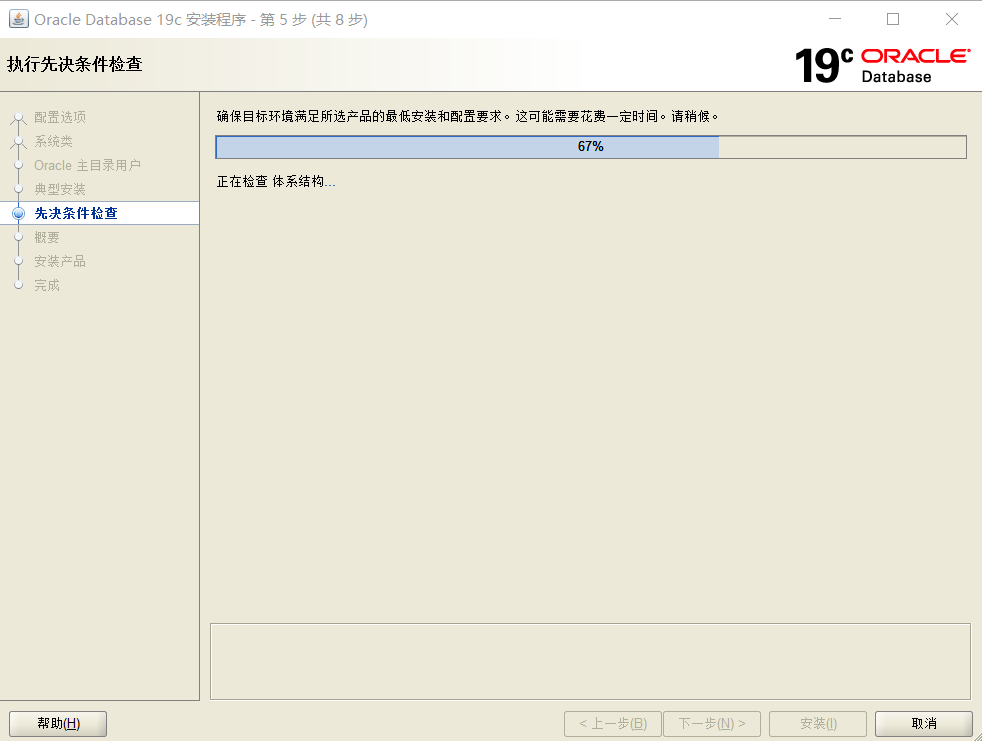
Task: Select the 系统类 step in sidebar
Action: pos(53,142)
